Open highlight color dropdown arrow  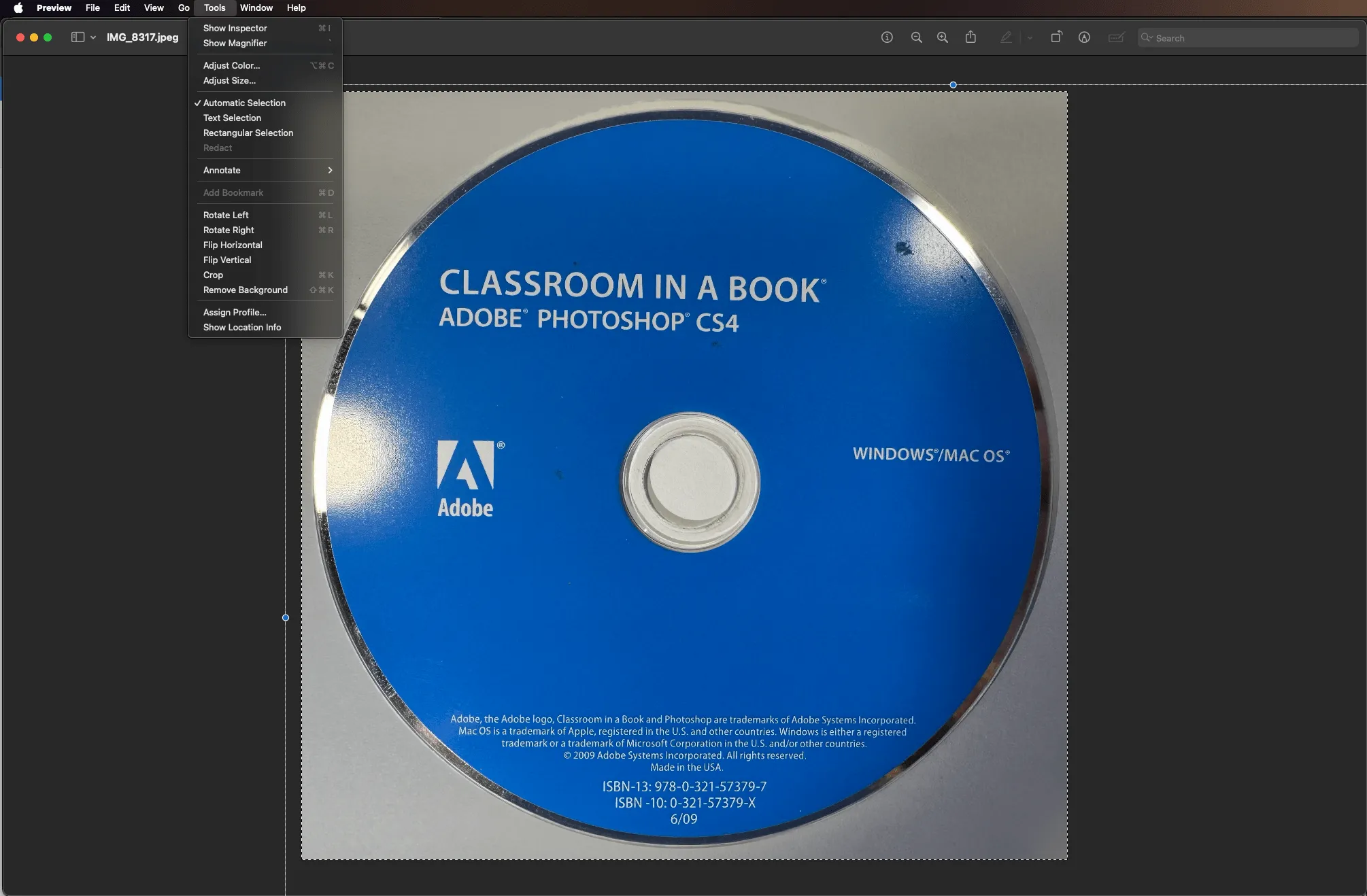[1030, 38]
